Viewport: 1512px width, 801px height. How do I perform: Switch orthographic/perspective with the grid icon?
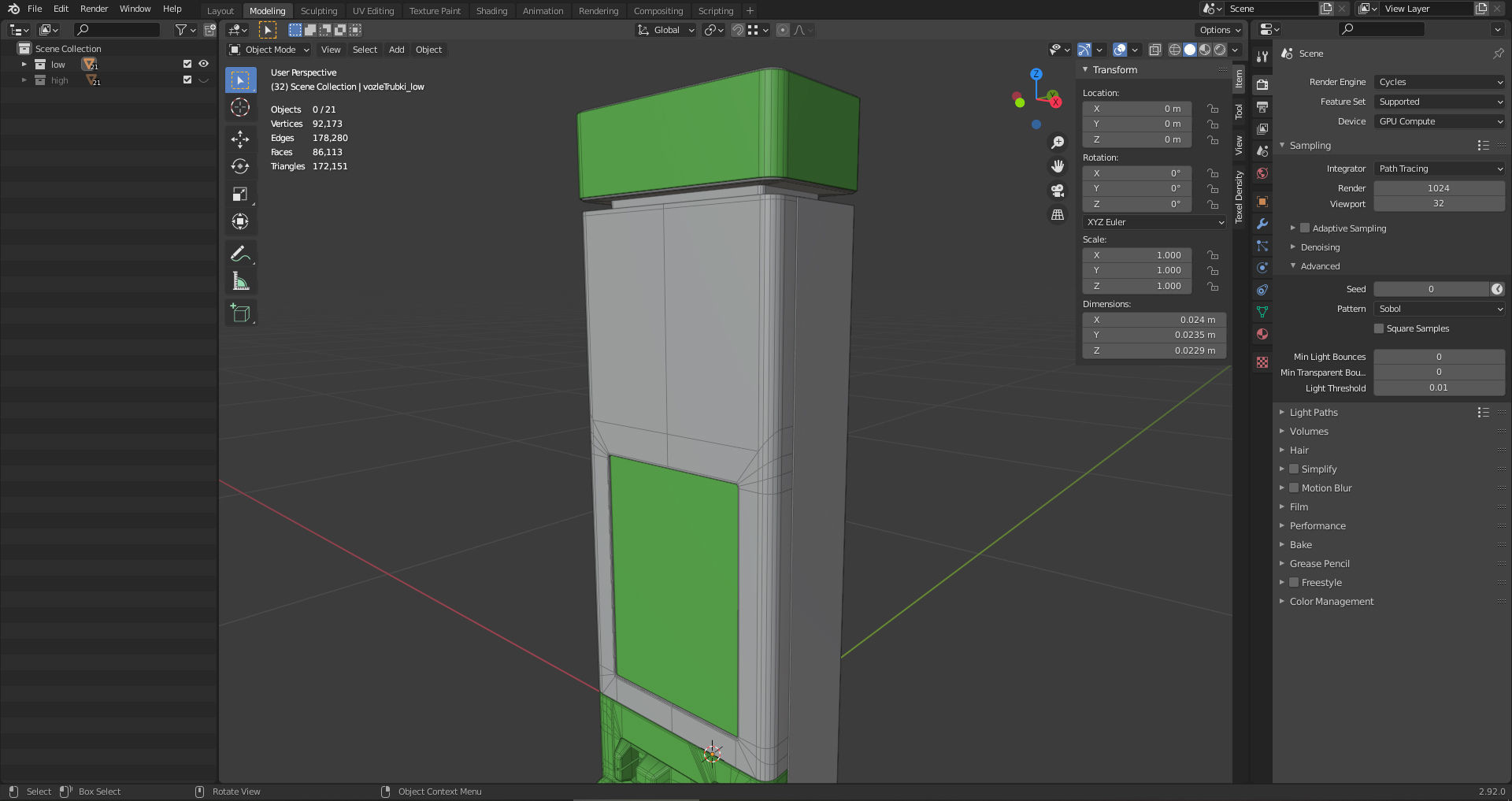pyautogui.click(x=1058, y=214)
